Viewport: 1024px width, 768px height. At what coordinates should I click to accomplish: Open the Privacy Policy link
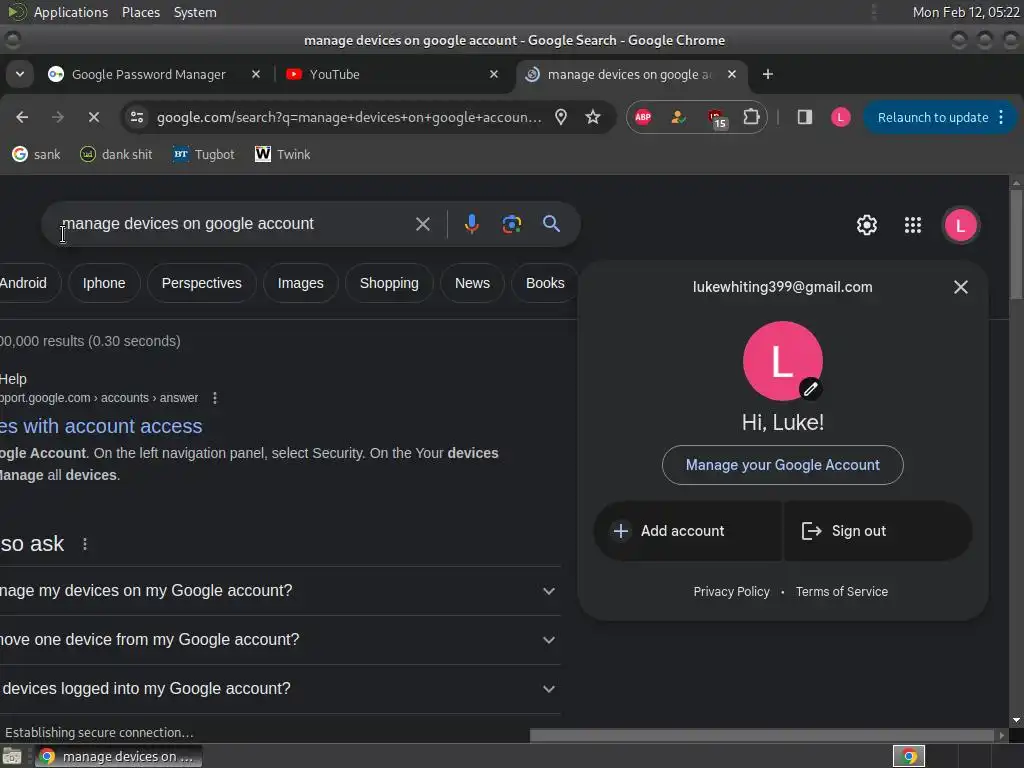[731, 592]
